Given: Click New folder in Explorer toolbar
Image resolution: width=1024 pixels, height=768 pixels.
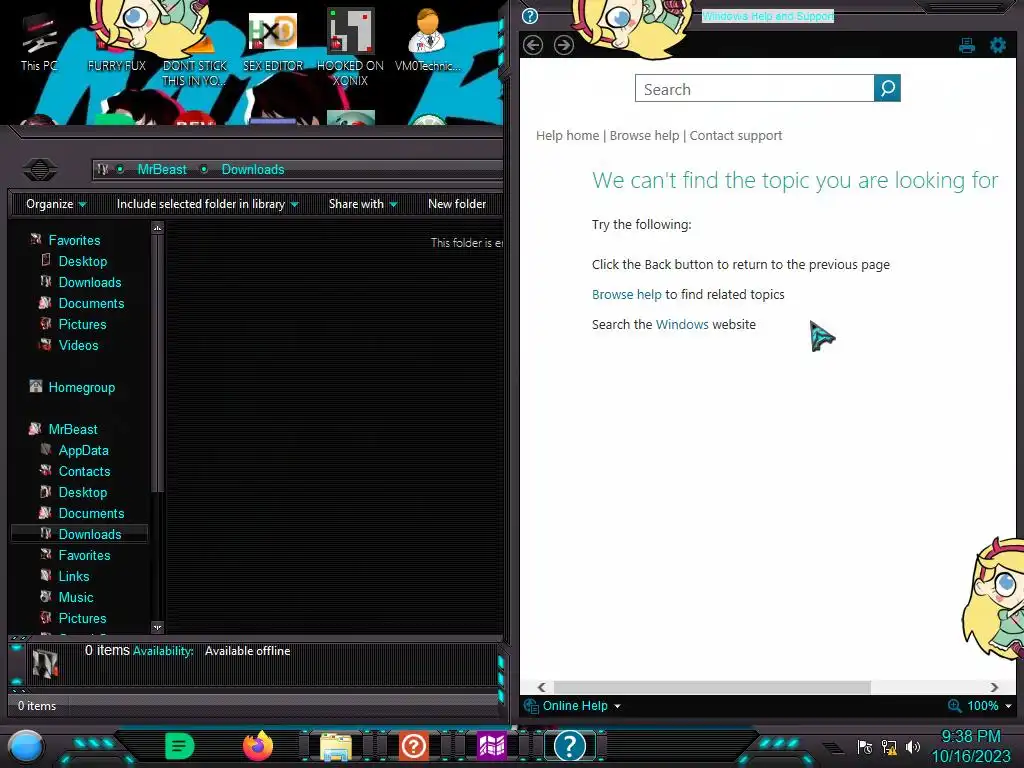Looking at the screenshot, I should (457, 204).
